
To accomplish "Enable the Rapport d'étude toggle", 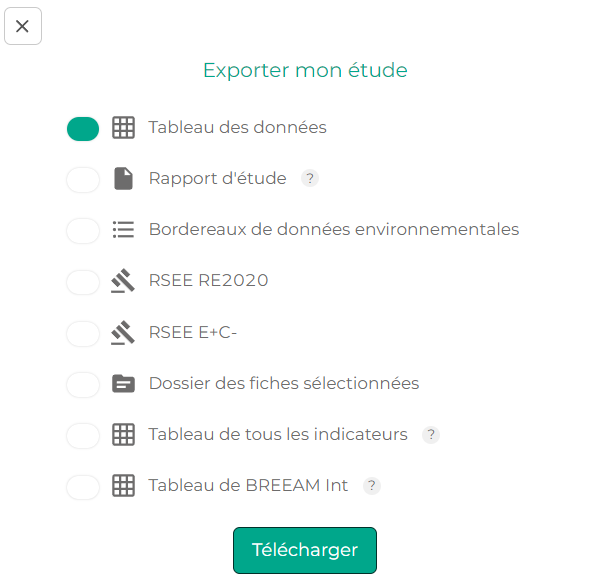I will [83, 179].
